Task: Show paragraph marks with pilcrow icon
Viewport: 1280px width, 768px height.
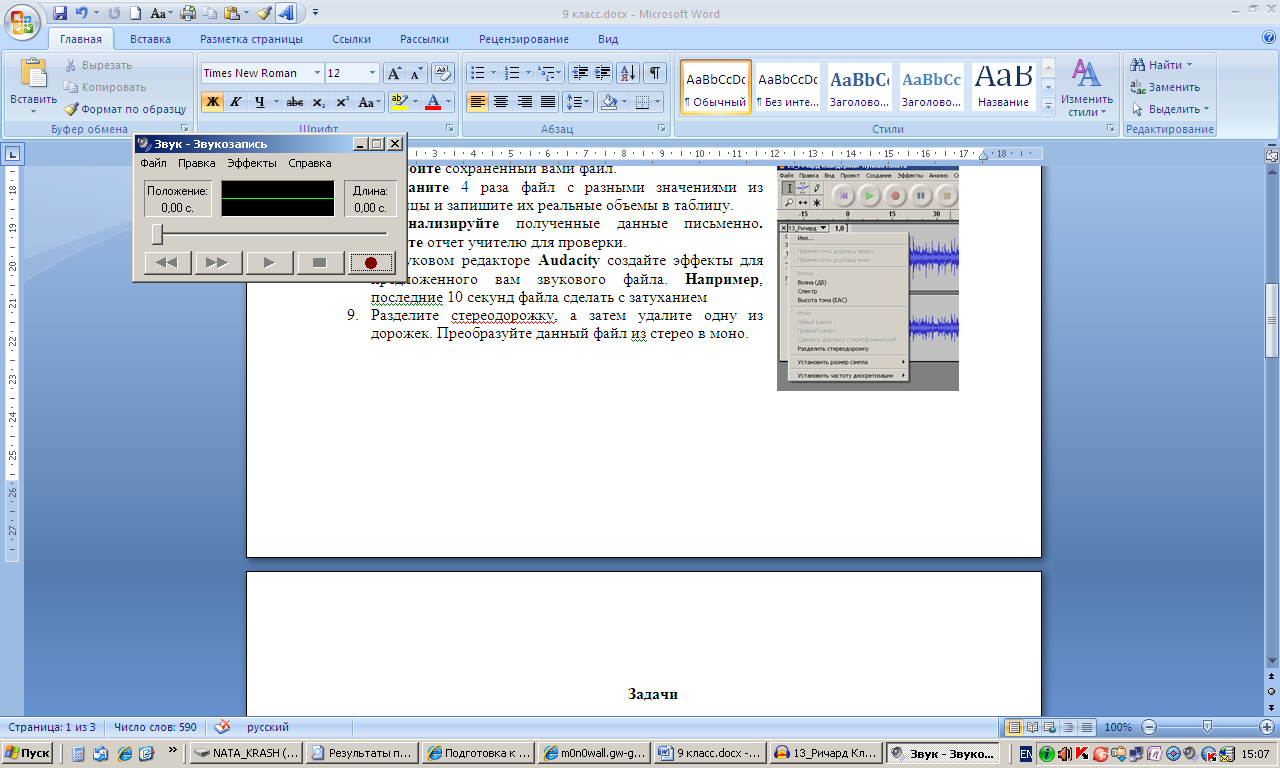Action: (x=655, y=73)
